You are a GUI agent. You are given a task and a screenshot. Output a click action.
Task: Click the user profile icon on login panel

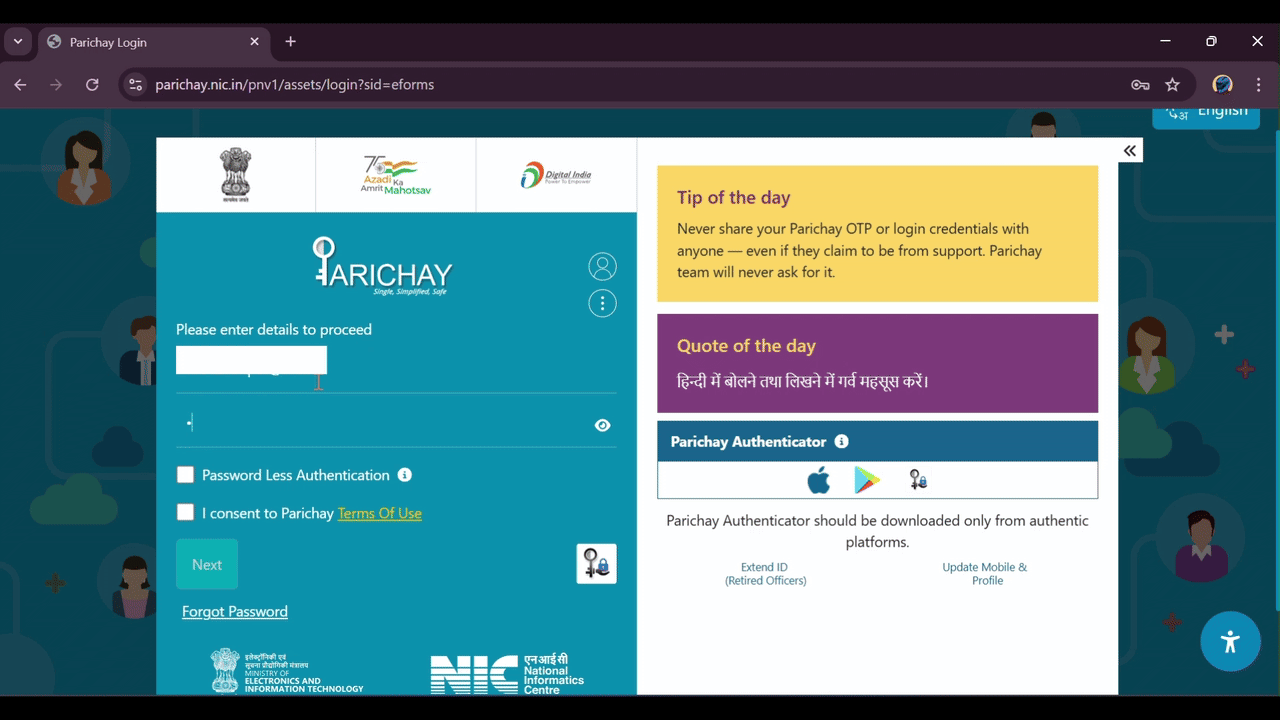602,266
